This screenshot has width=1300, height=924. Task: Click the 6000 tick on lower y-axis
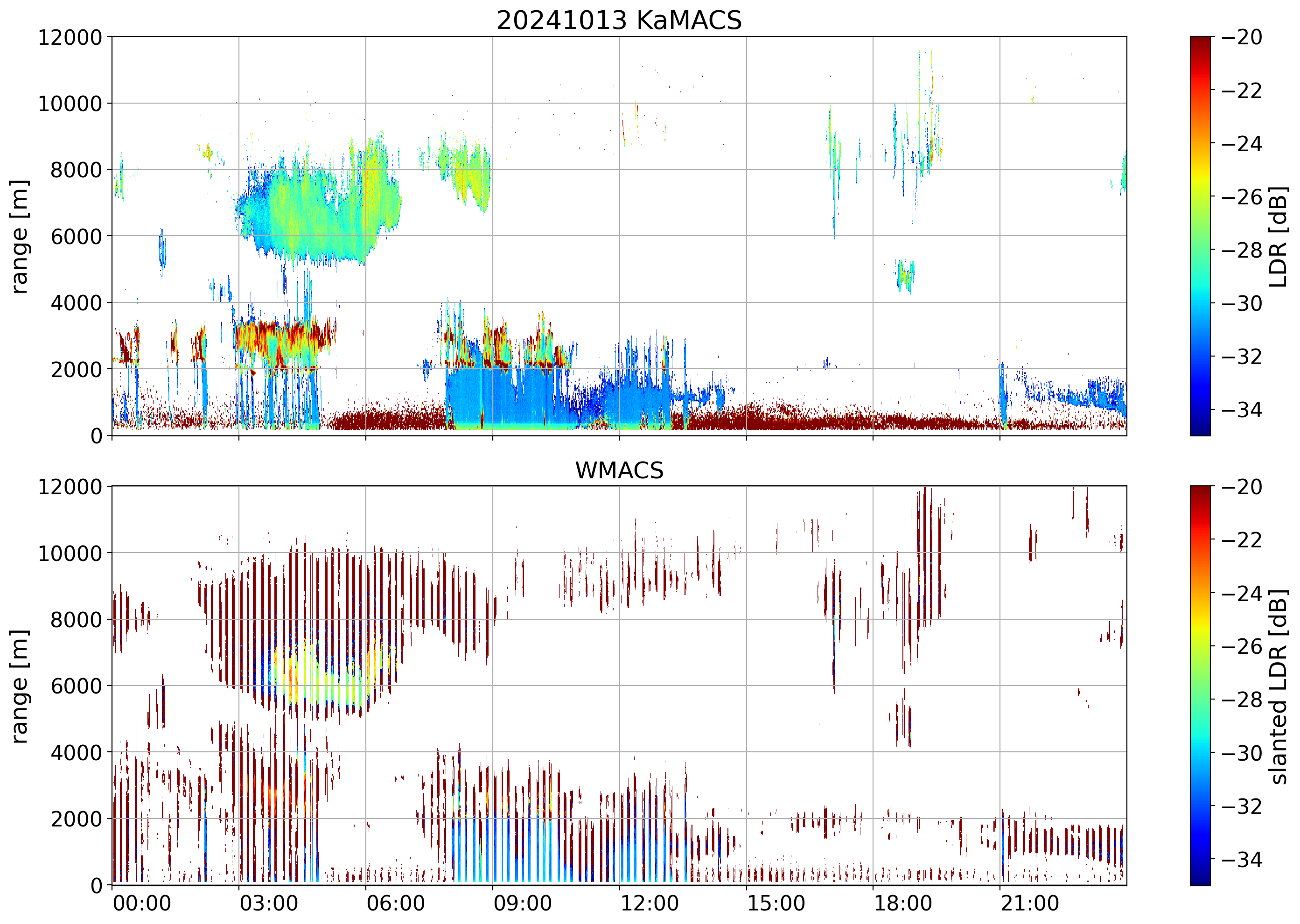[x=76, y=686]
